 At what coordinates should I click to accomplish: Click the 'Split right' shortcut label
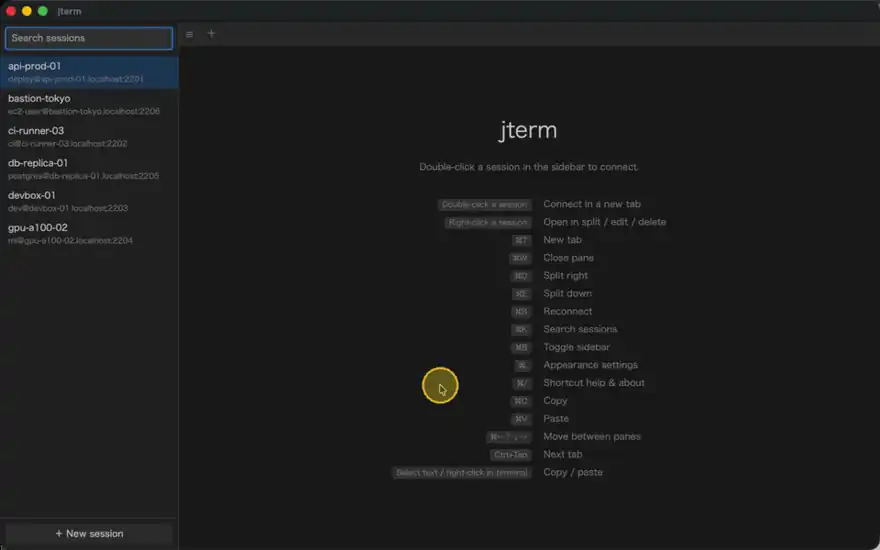(x=565, y=276)
